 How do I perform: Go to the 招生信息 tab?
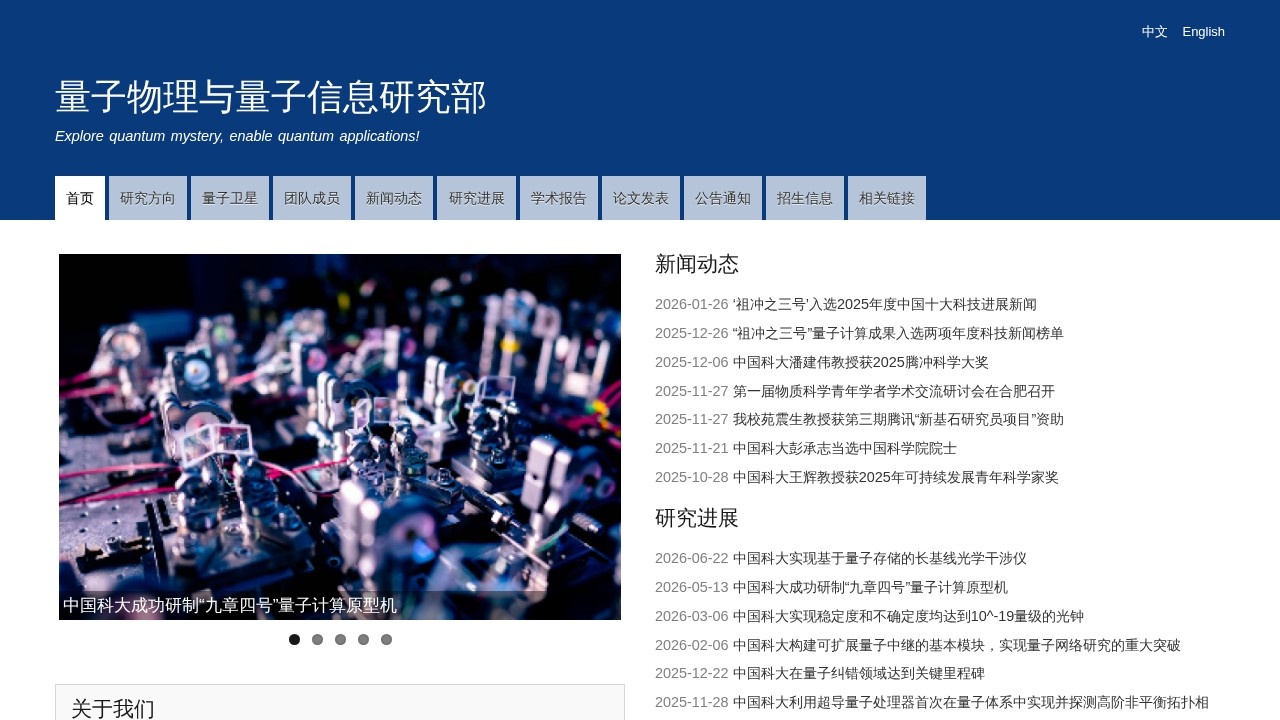pyautogui.click(x=804, y=198)
